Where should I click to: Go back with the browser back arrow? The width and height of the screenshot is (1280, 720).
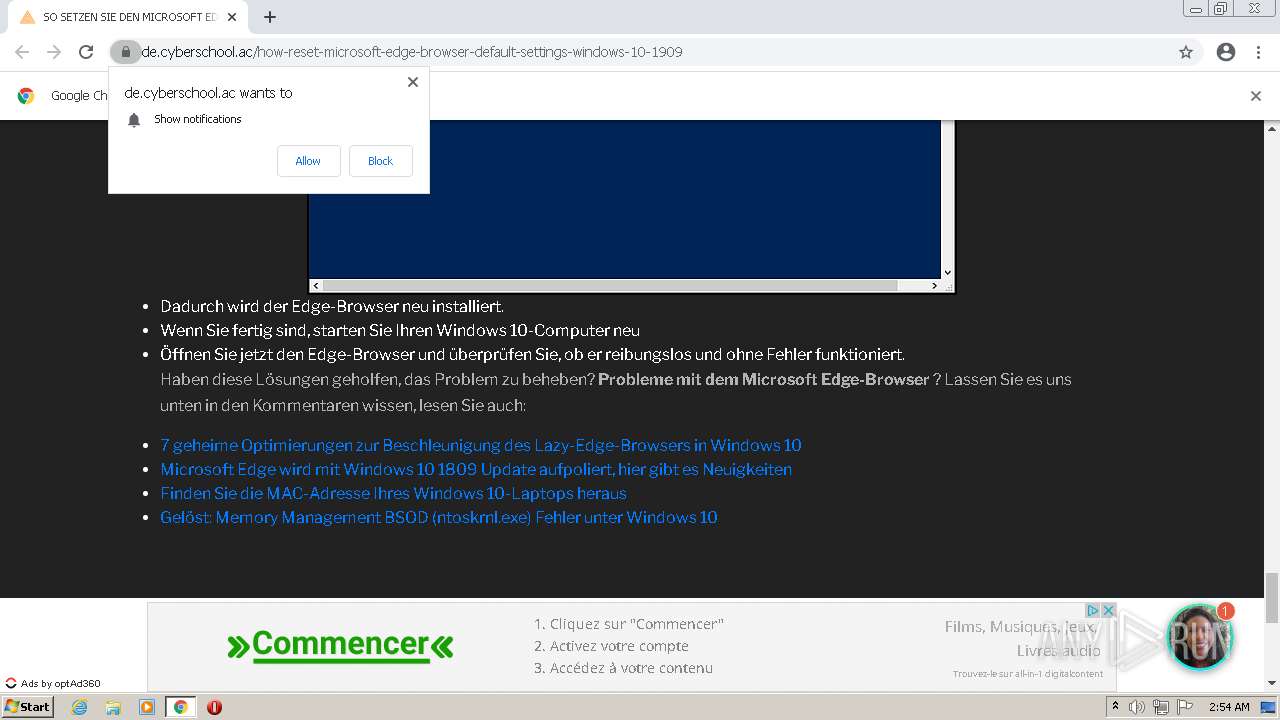click(22, 52)
